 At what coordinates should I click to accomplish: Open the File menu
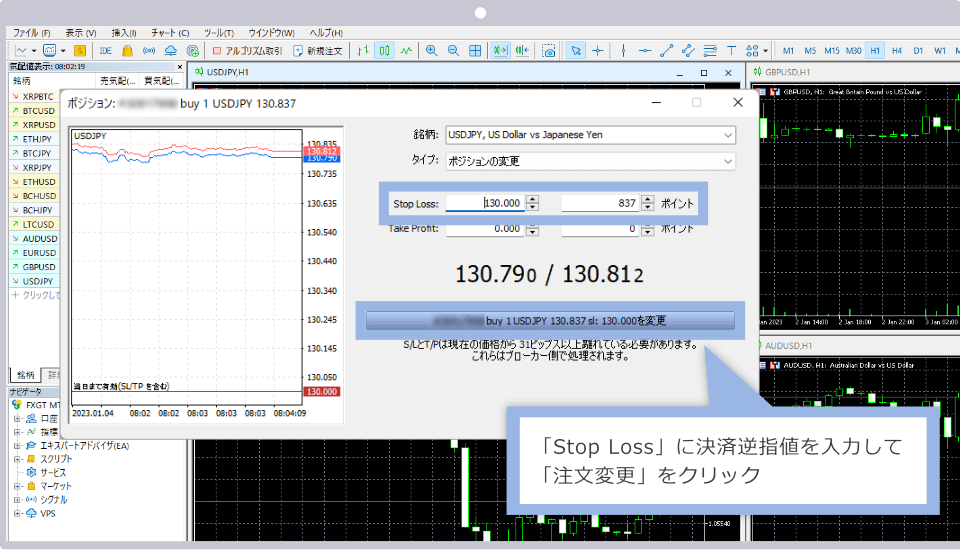pos(31,33)
